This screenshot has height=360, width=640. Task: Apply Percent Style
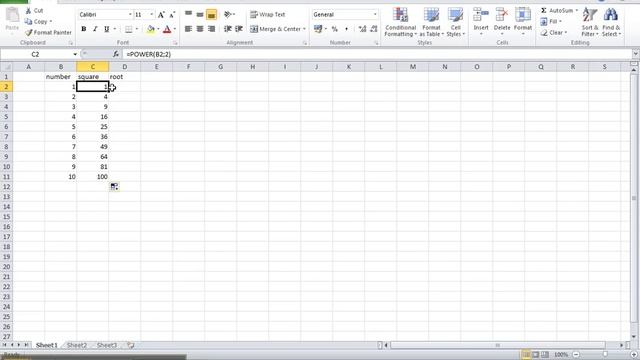click(335, 29)
